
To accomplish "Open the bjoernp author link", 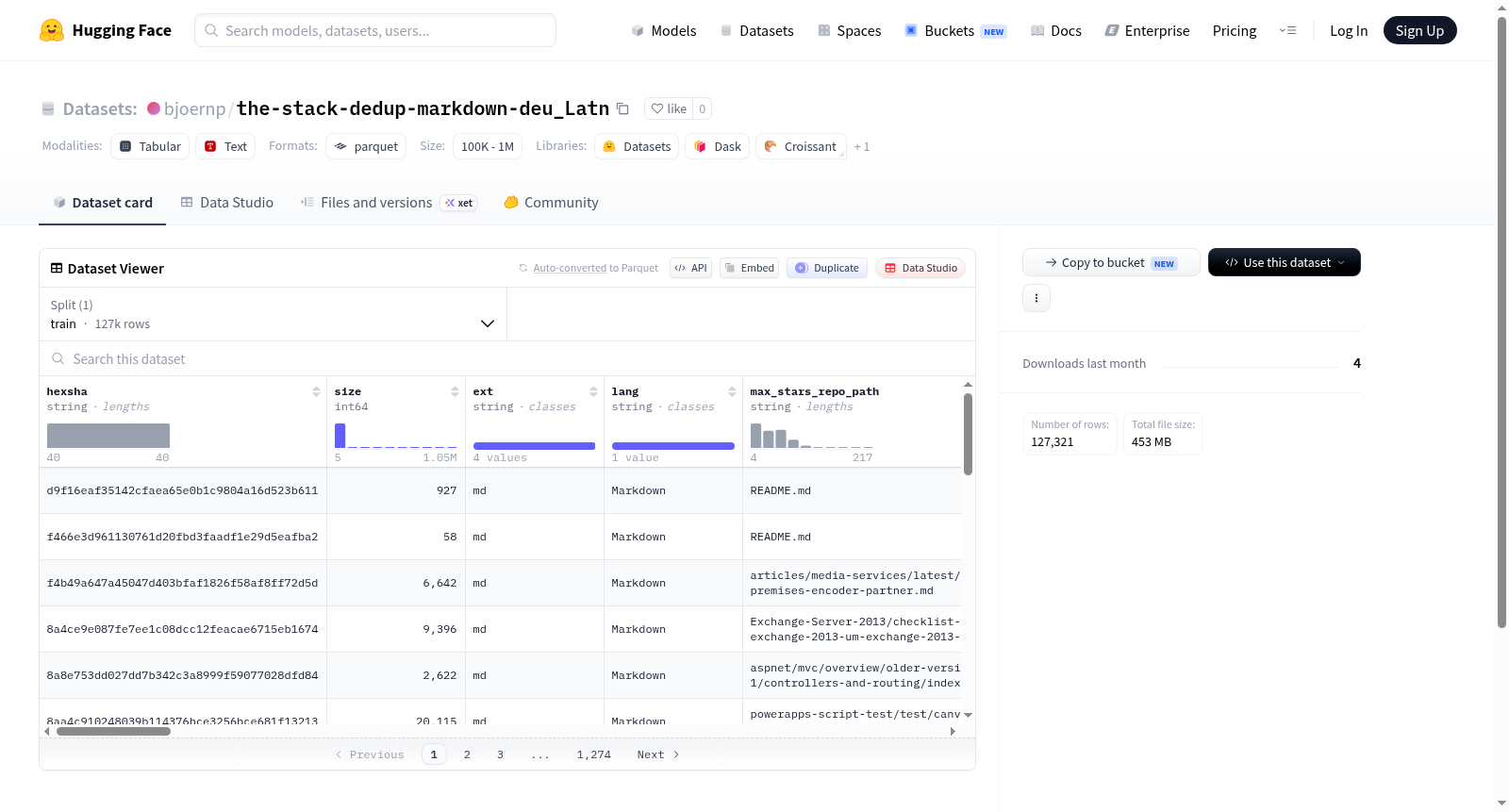I will click(x=195, y=108).
